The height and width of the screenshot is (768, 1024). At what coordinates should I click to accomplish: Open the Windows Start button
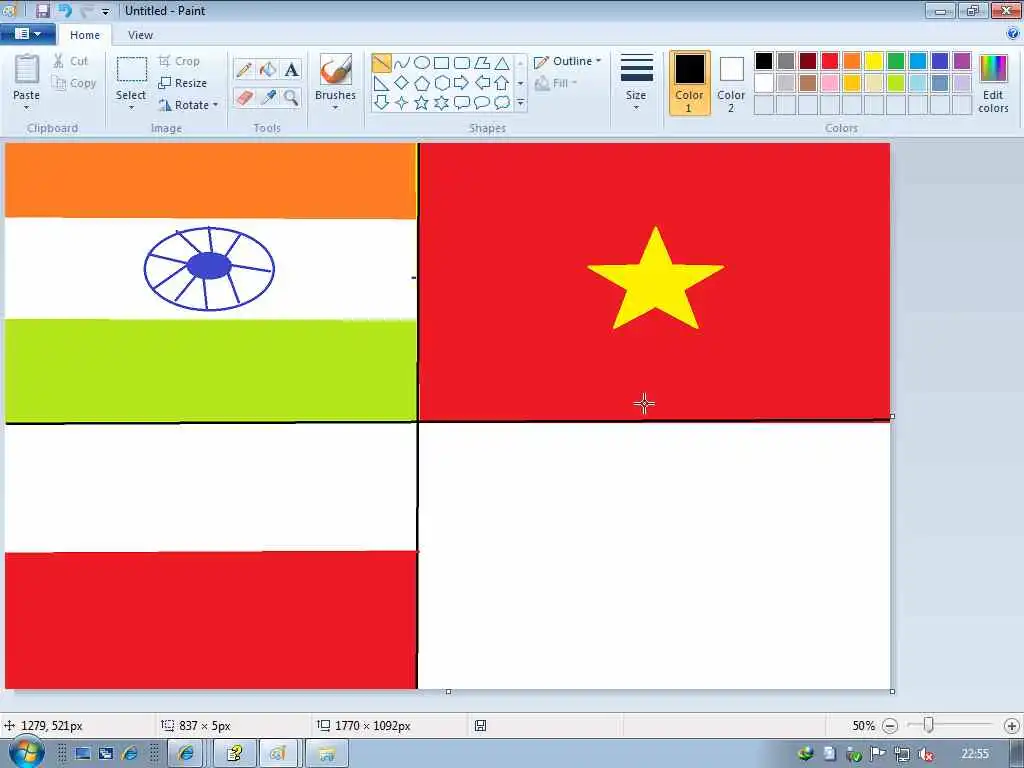click(27, 752)
